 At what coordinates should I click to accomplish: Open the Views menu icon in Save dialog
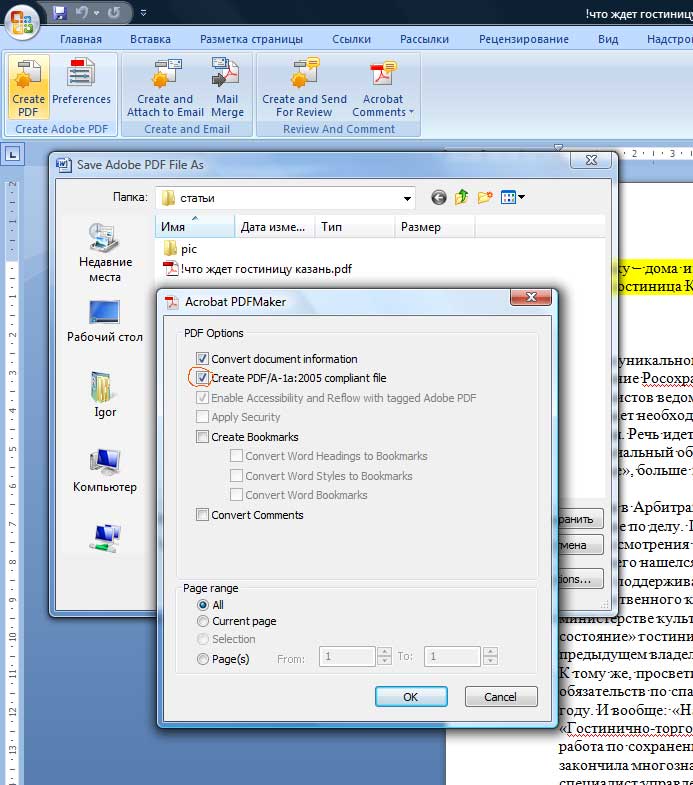512,197
